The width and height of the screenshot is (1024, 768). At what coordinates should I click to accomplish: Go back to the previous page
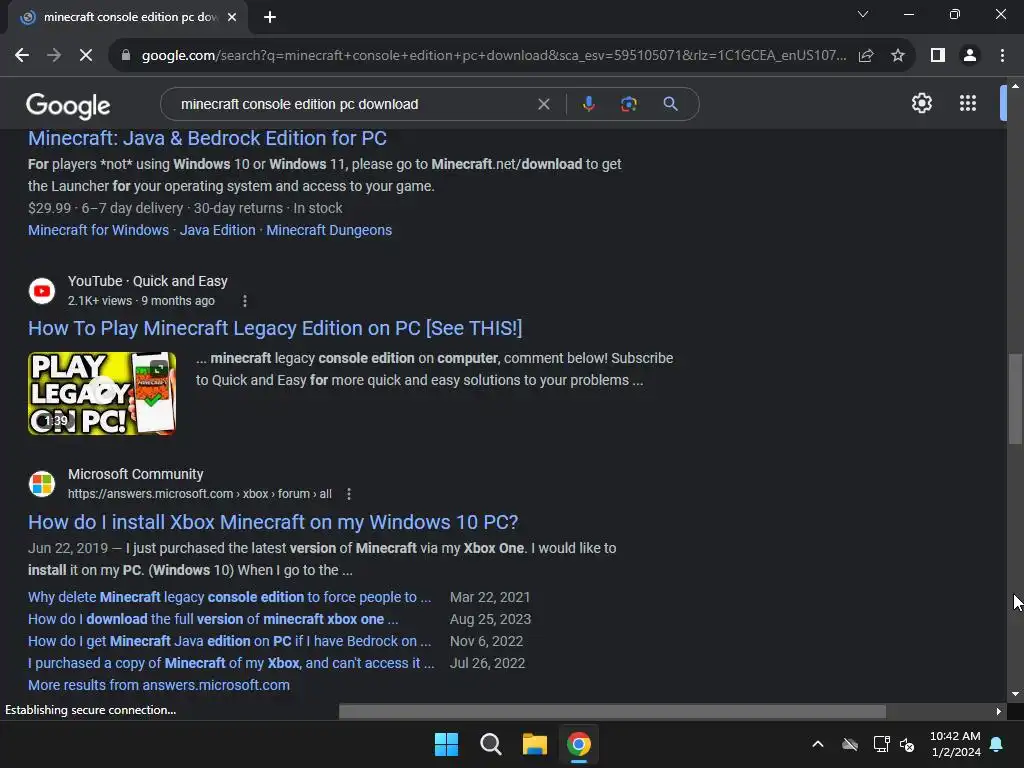click(x=22, y=56)
